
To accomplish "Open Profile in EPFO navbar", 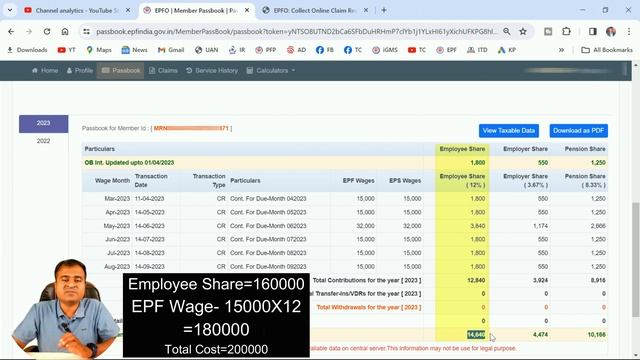I will (x=80, y=71).
